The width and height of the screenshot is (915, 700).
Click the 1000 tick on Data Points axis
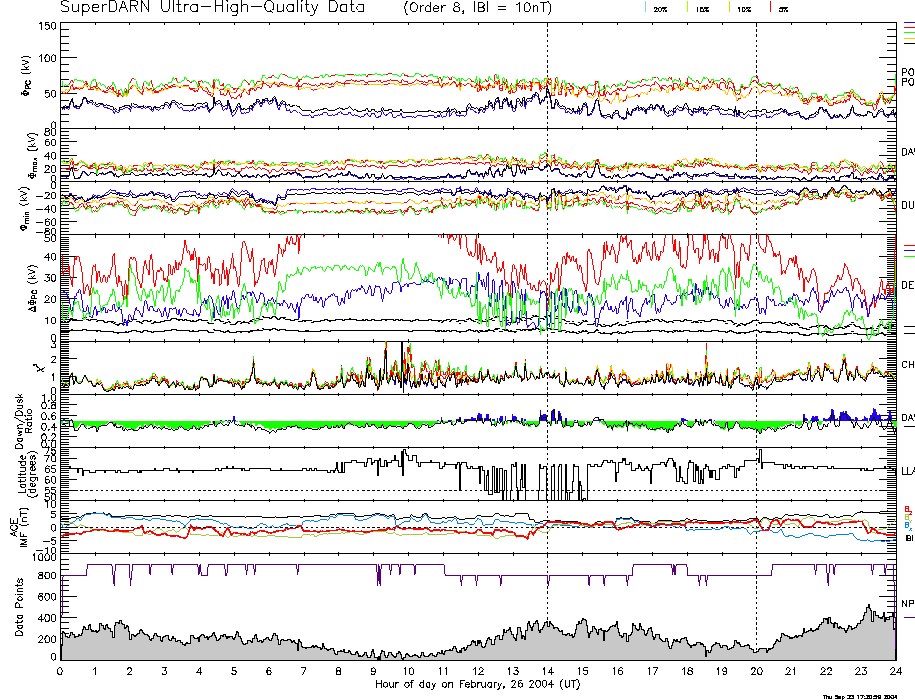45,558
